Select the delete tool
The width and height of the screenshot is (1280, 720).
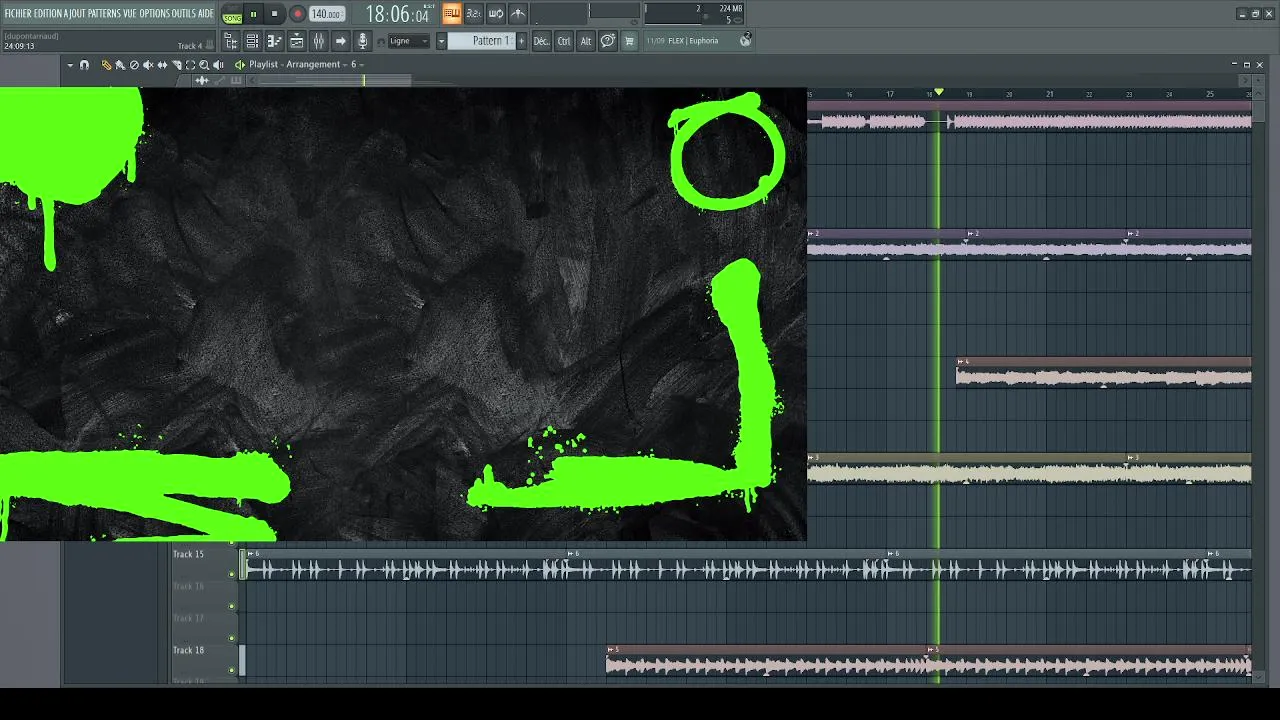pos(134,65)
